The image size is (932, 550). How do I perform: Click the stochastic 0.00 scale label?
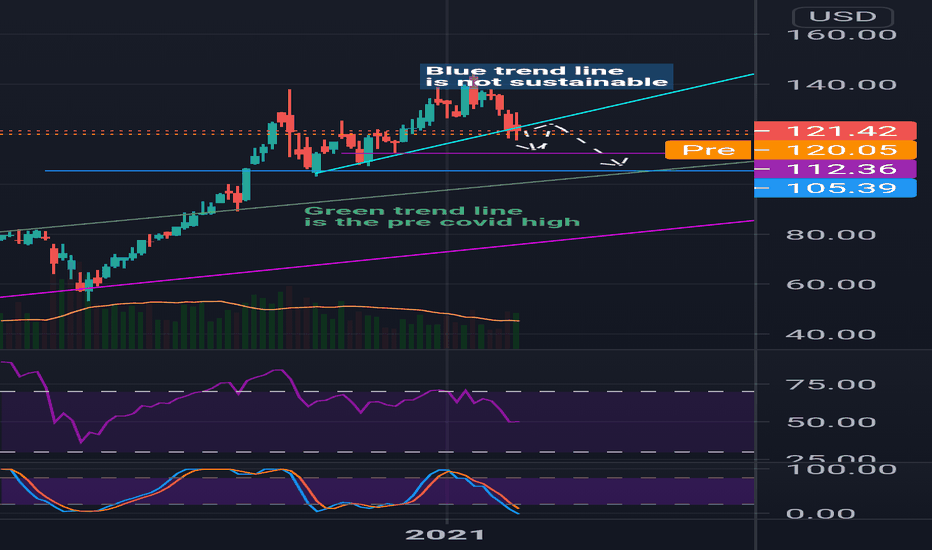click(820, 513)
